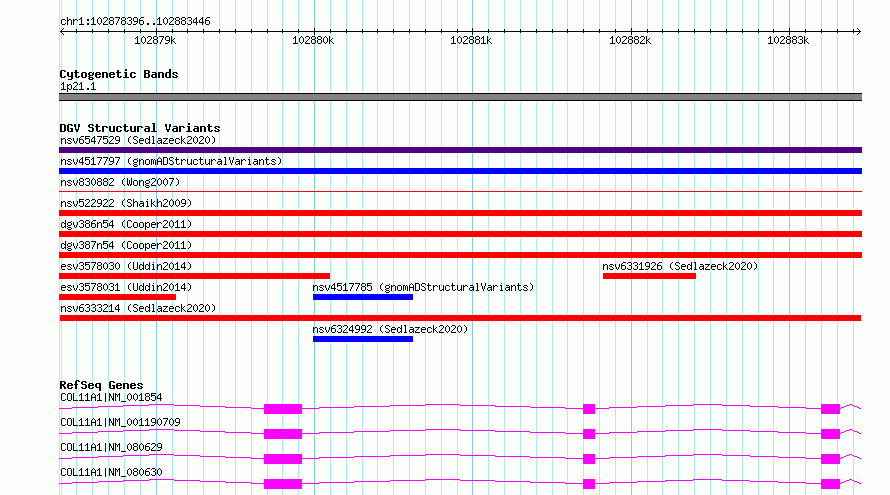Click the 1p21.1 band label

point(78,86)
